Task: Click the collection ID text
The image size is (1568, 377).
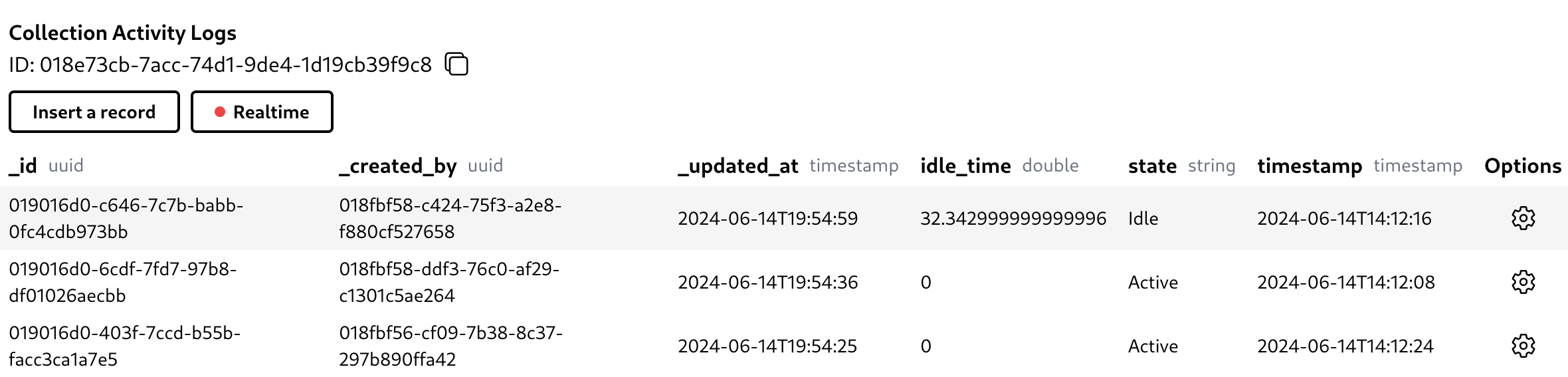Action: [235, 64]
